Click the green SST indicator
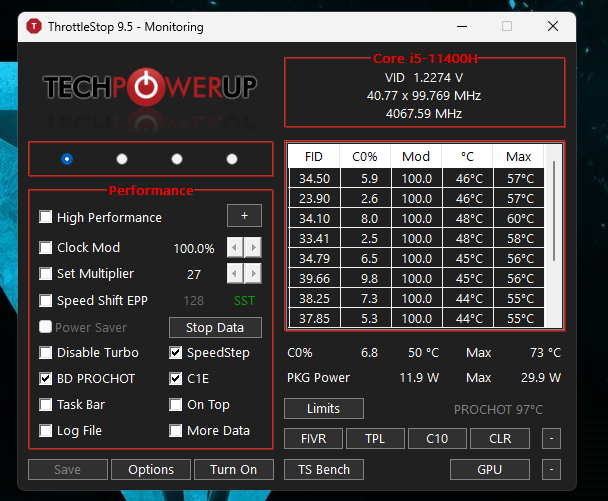The height and width of the screenshot is (501, 608). (x=244, y=301)
